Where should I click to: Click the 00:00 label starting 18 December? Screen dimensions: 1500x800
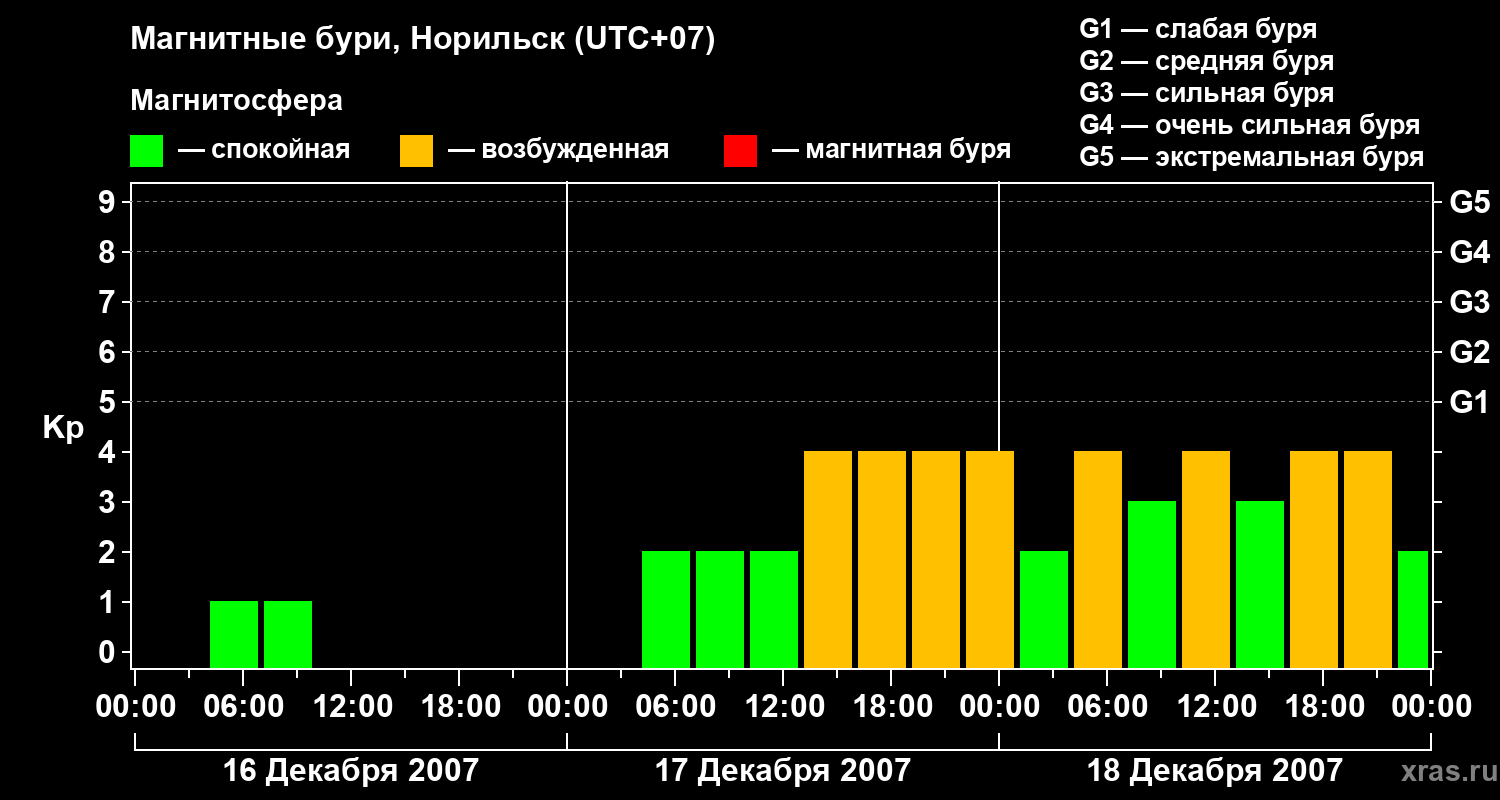point(998,707)
